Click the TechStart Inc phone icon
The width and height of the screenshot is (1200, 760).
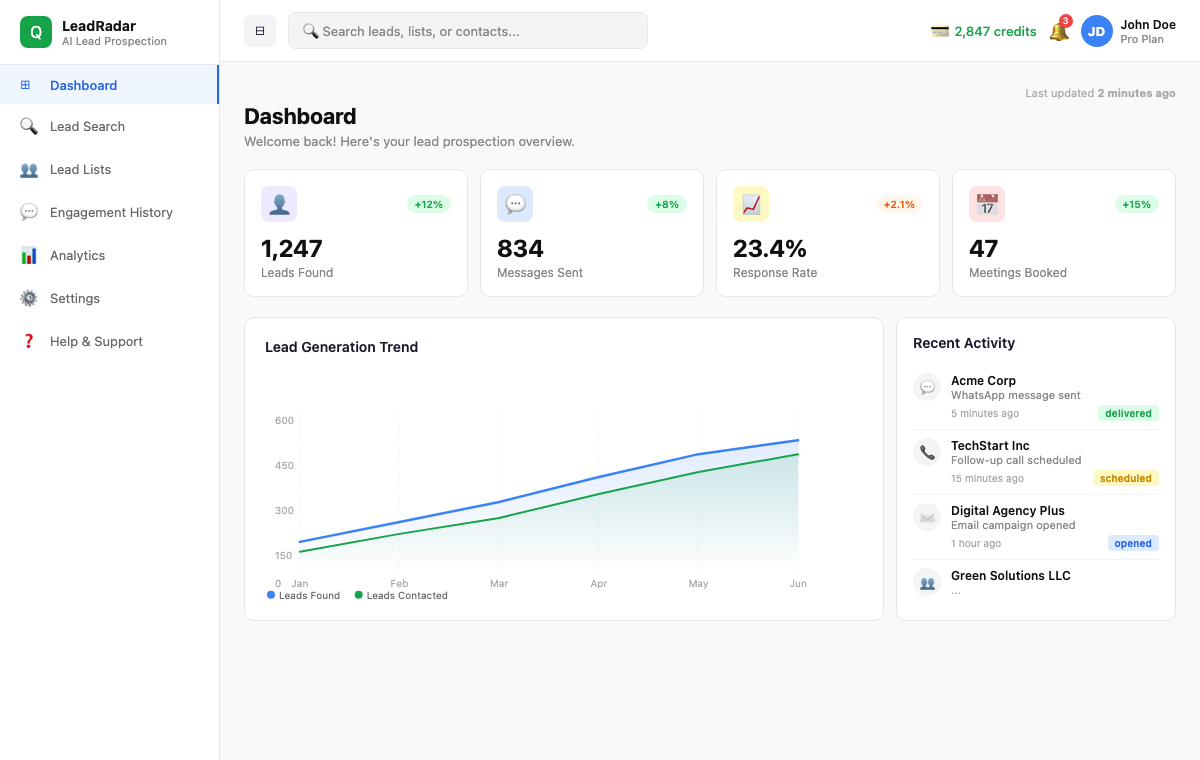click(927, 452)
